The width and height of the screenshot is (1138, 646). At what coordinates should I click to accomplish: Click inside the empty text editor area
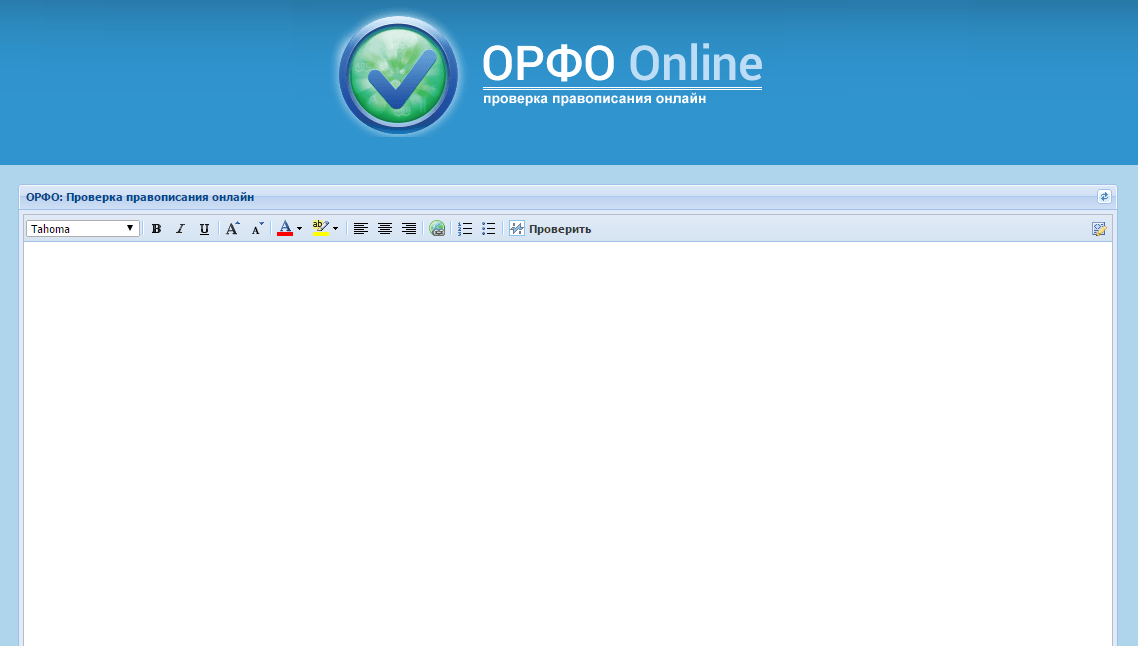click(x=567, y=440)
